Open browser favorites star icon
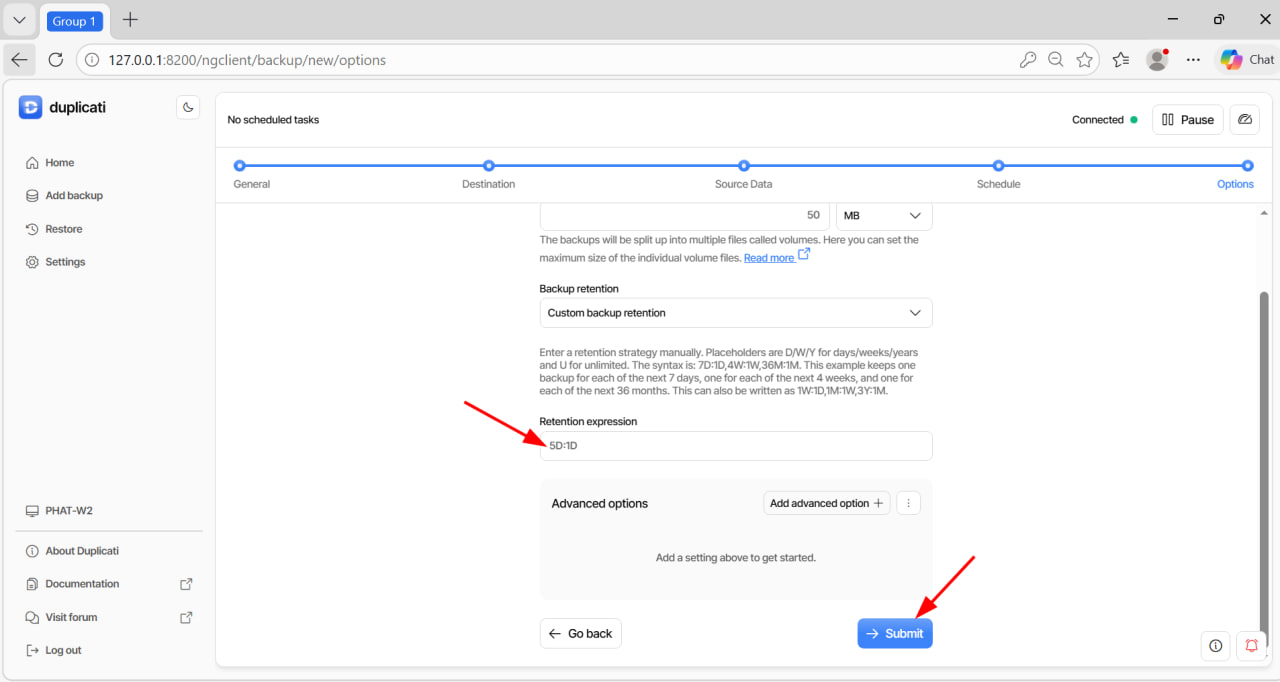 pos(1084,60)
